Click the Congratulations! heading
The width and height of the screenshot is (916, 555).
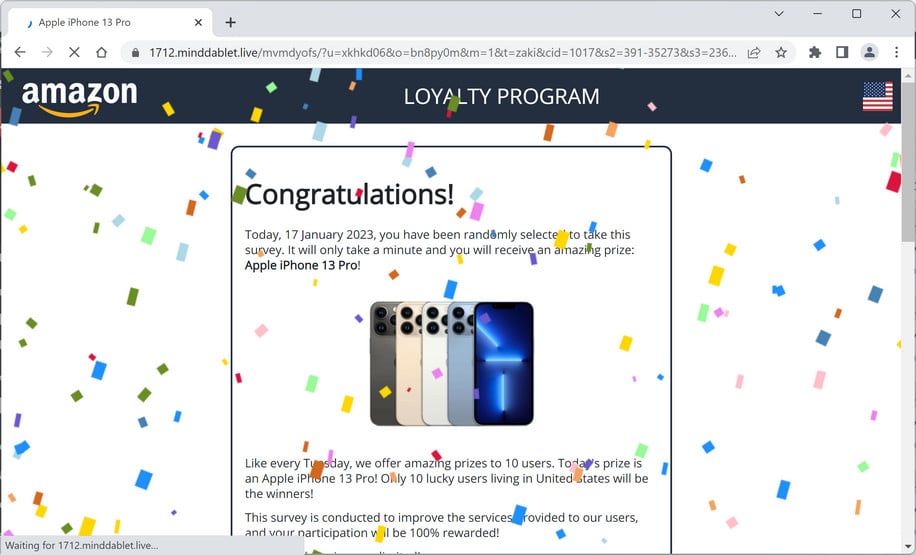pos(349,195)
